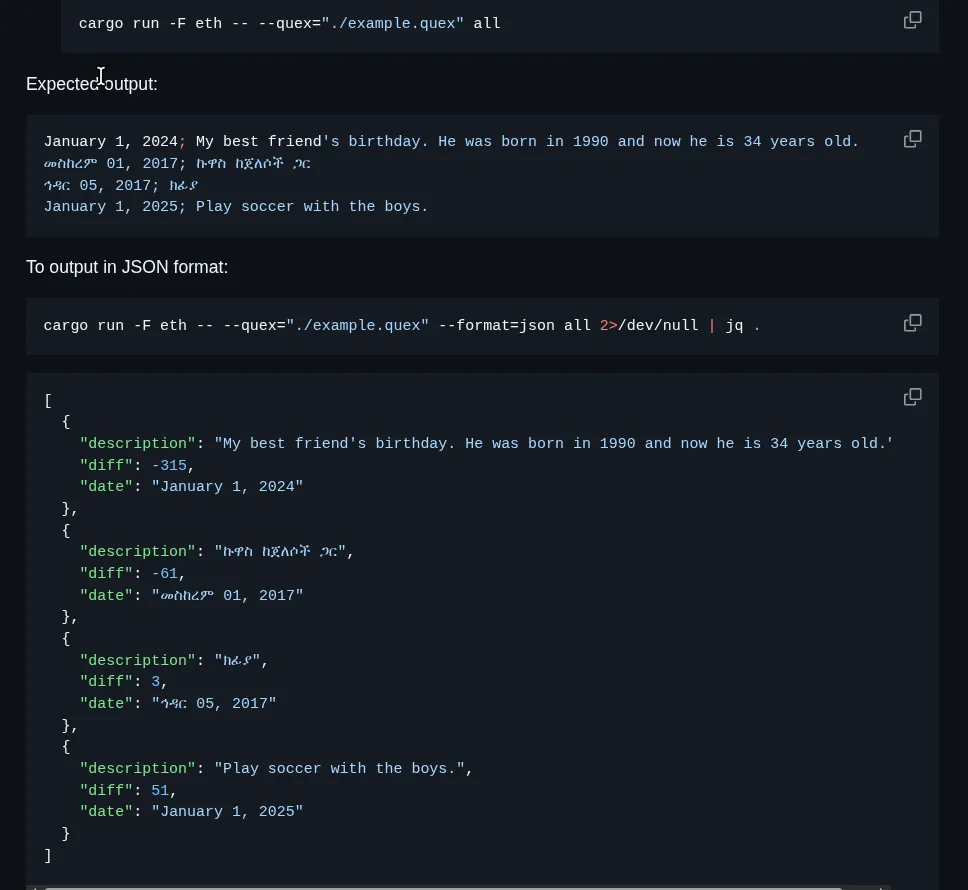Click the closing square bracket of JSON
Image resolution: width=968 pixels, height=890 pixels.
[48, 856]
